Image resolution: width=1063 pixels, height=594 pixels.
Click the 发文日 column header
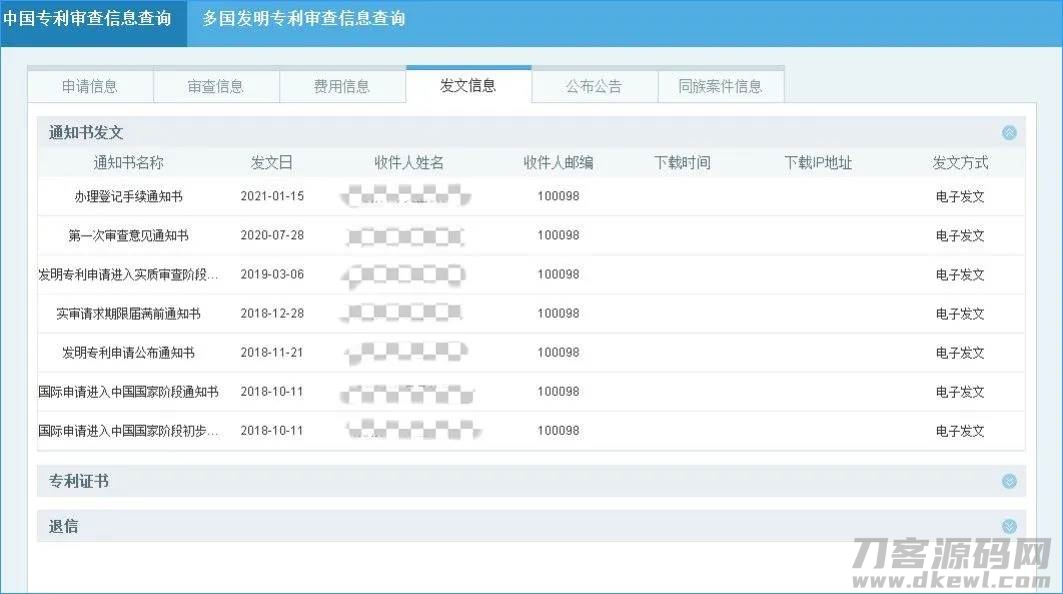point(272,162)
